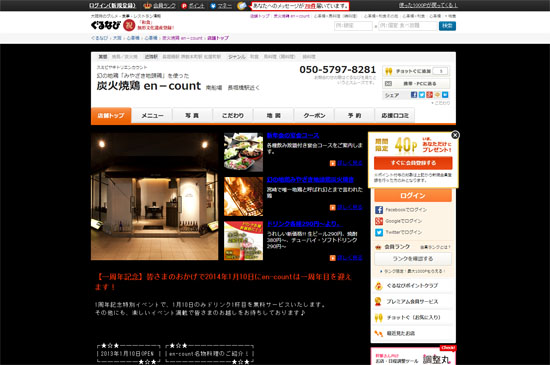Focus the area search input field
550x365 pixels.
click(x=353, y=26)
